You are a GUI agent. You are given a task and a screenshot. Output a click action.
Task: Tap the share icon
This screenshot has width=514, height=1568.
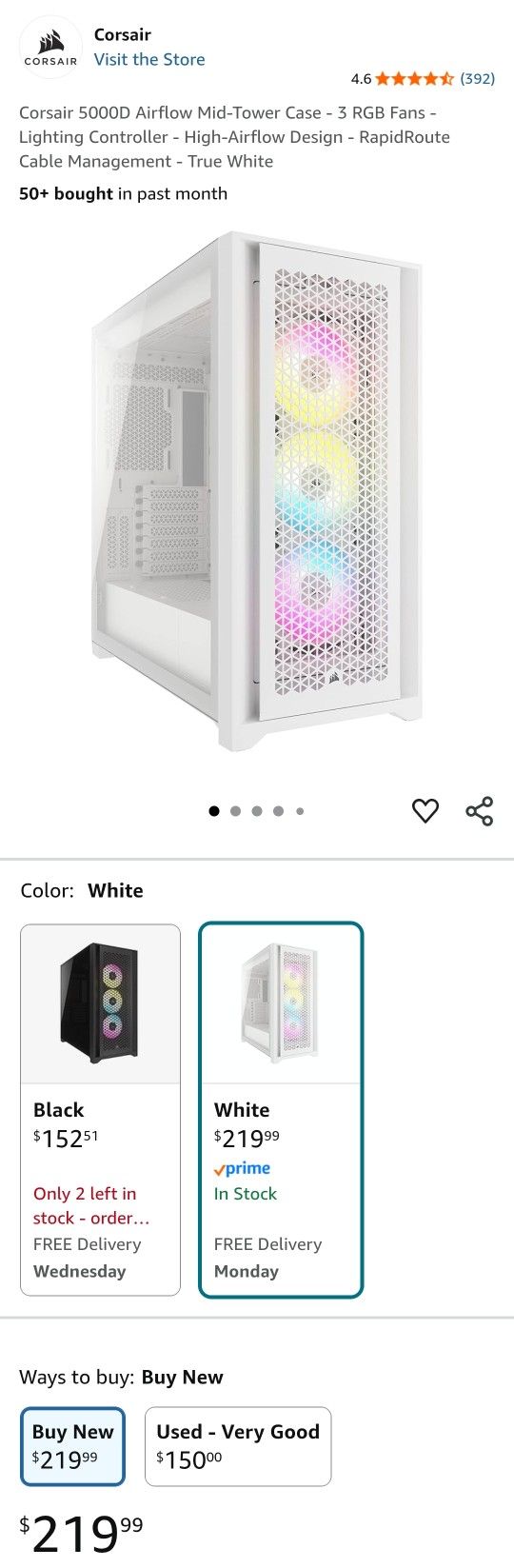(x=479, y=811)
